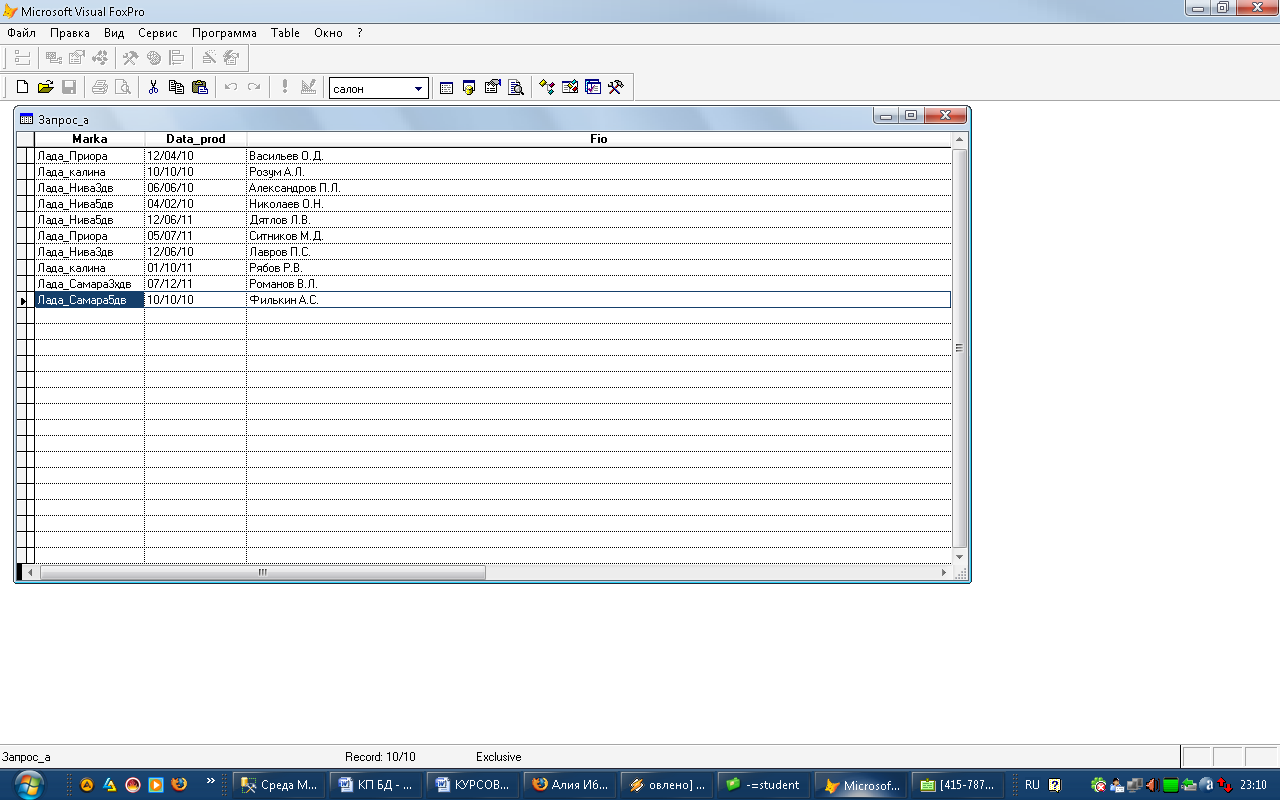Select the Розум А.Л. cell
The height and width of the screenshot is (800, 1280).
(598, 172)
